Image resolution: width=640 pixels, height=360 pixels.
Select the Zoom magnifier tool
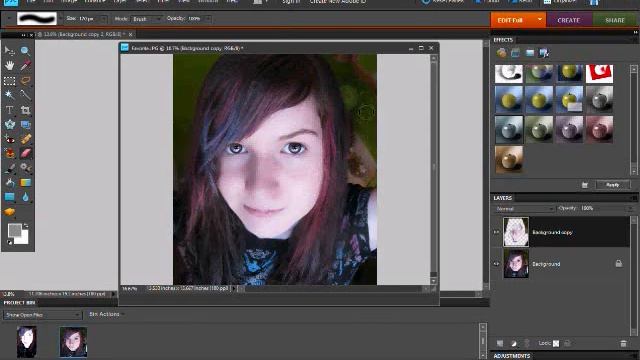click(25, 51)
